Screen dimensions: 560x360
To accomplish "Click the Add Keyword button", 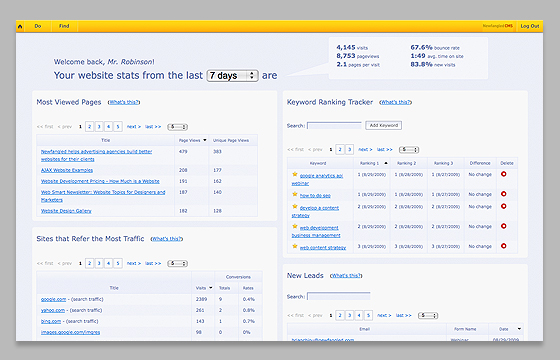I will (384, 125).
